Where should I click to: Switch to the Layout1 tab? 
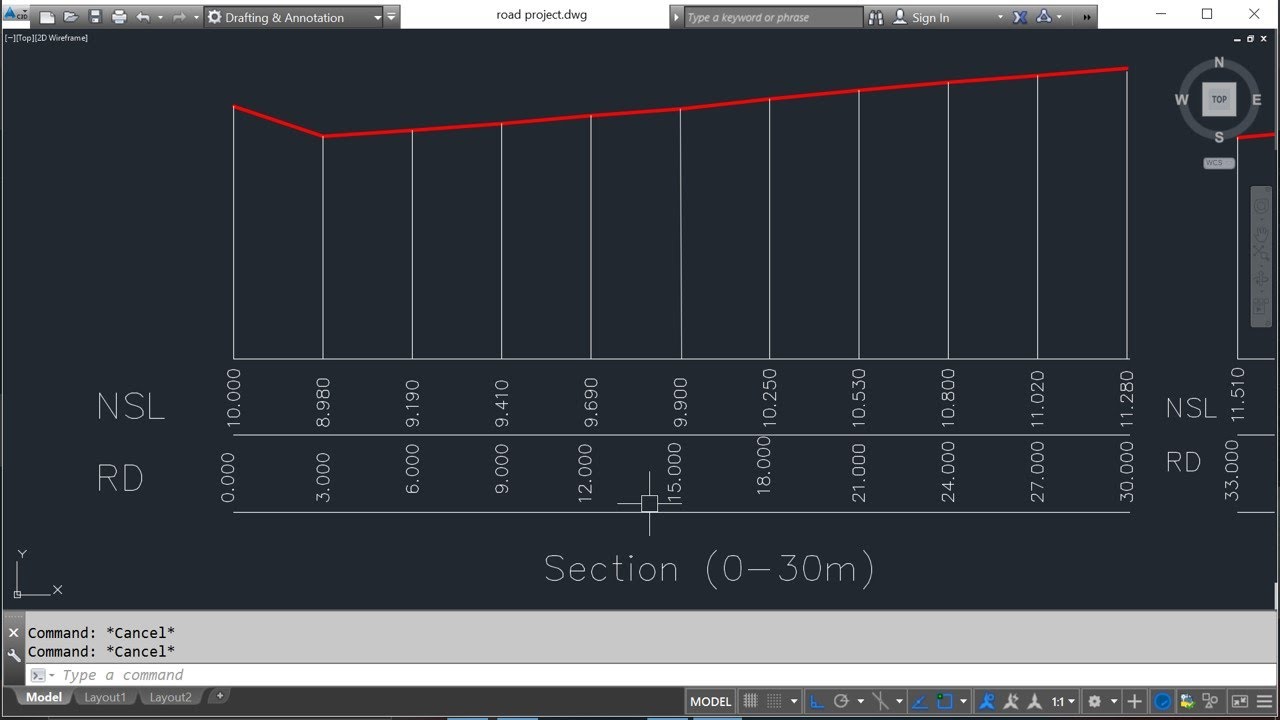coord(105,697)
